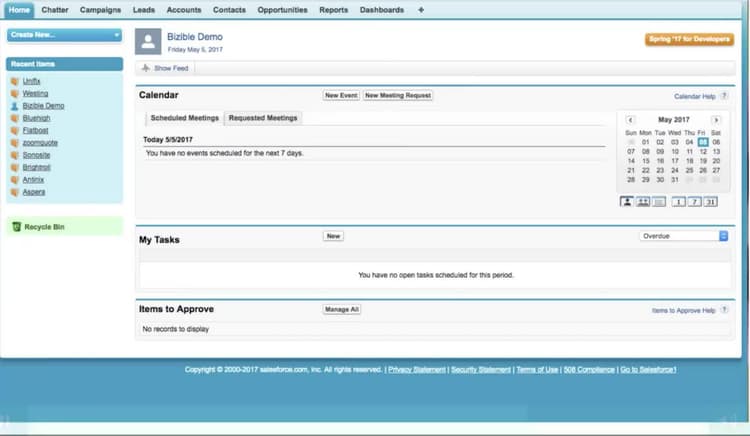Open the activity list view icon
The height and width of the screenshot is (436, 750).
coord(659,202)
